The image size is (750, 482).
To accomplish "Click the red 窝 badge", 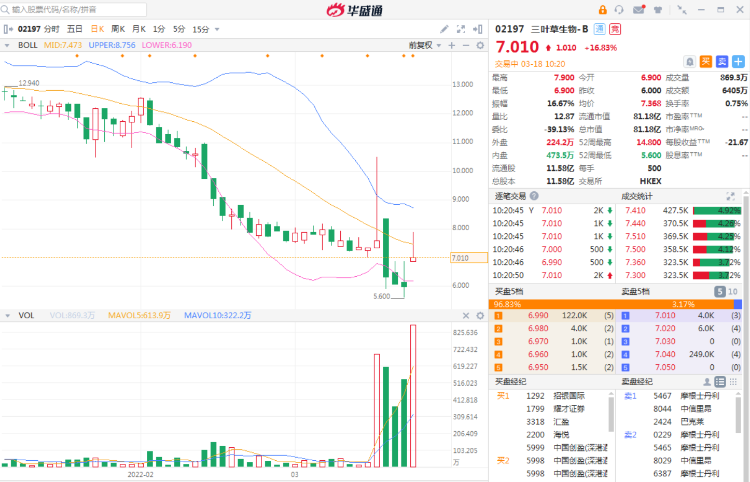I will 615,29.
